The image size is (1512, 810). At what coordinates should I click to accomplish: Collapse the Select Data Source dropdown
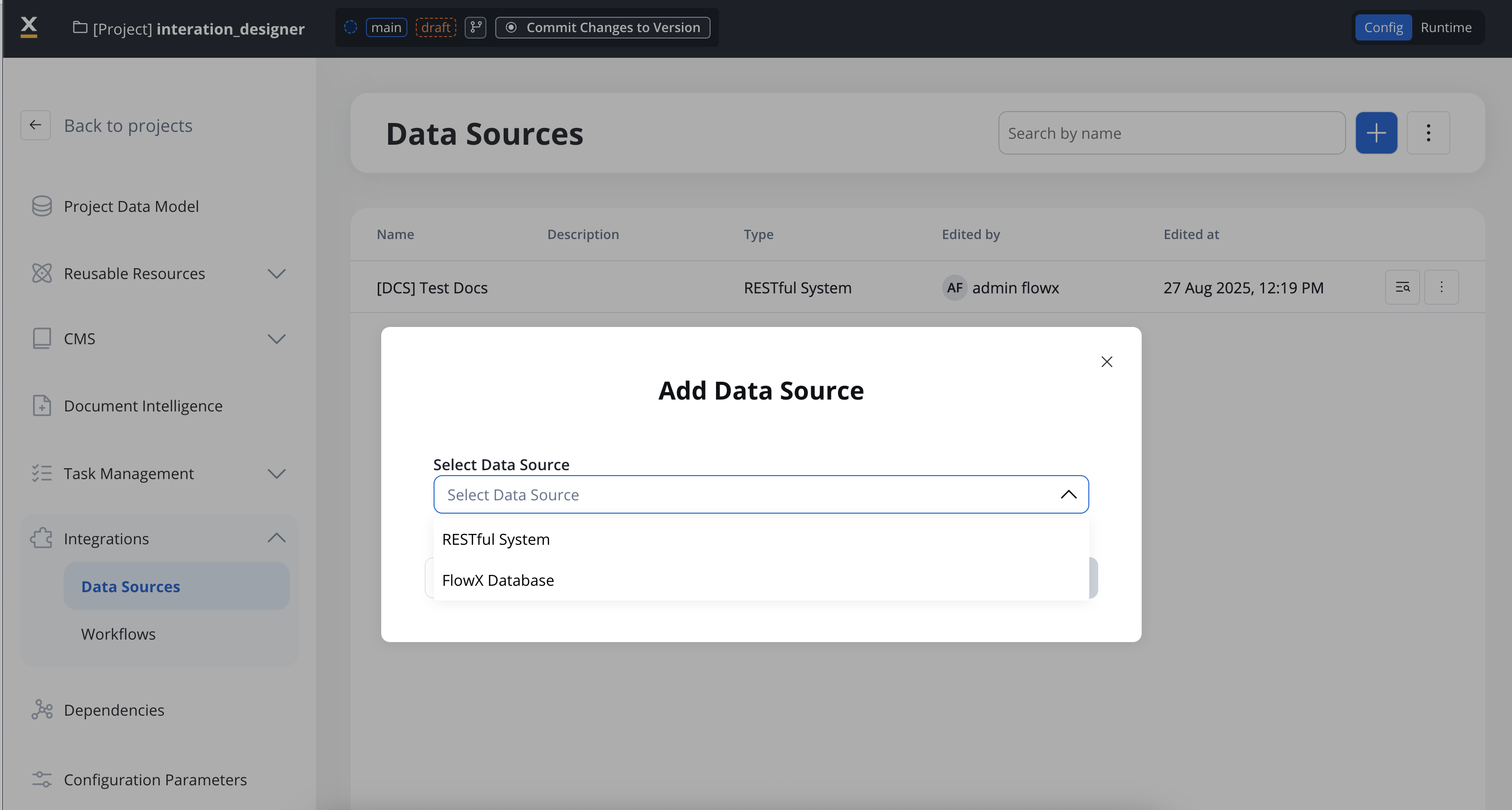[1068, 495]
